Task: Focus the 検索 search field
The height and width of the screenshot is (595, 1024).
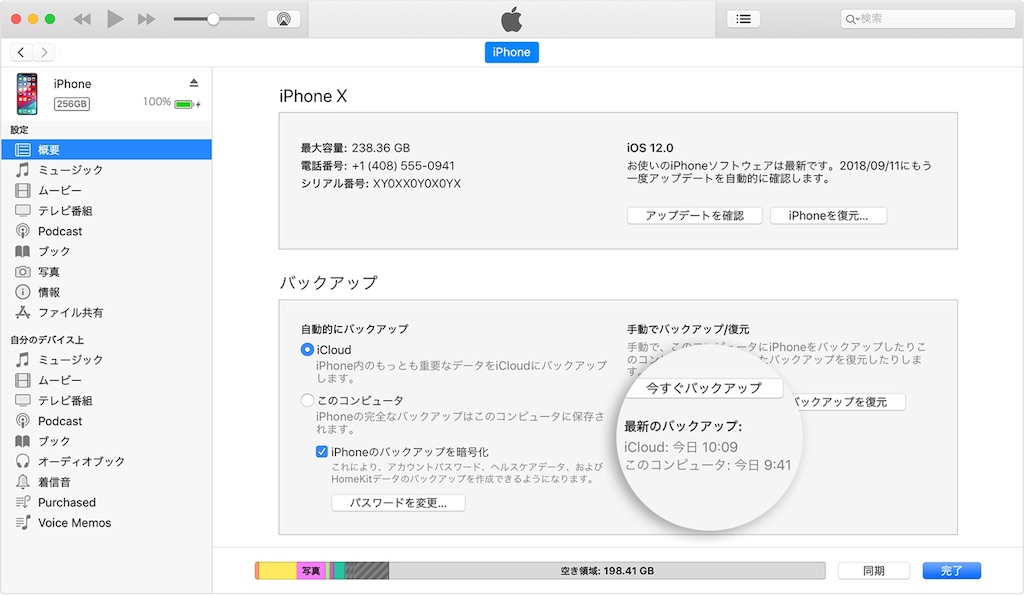Action: [x=927, y=19]
